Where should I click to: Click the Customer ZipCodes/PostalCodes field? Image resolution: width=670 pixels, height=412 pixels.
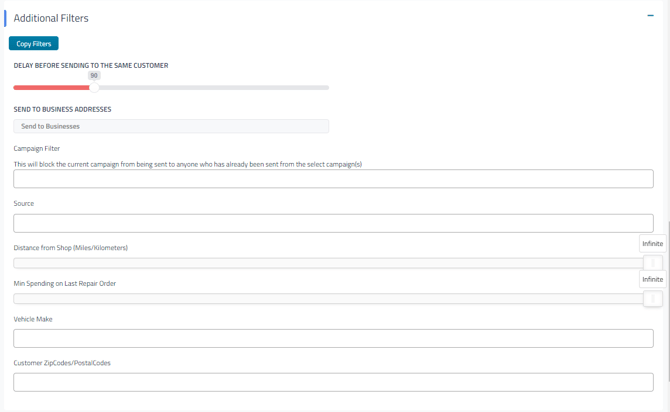coord(333,382)
